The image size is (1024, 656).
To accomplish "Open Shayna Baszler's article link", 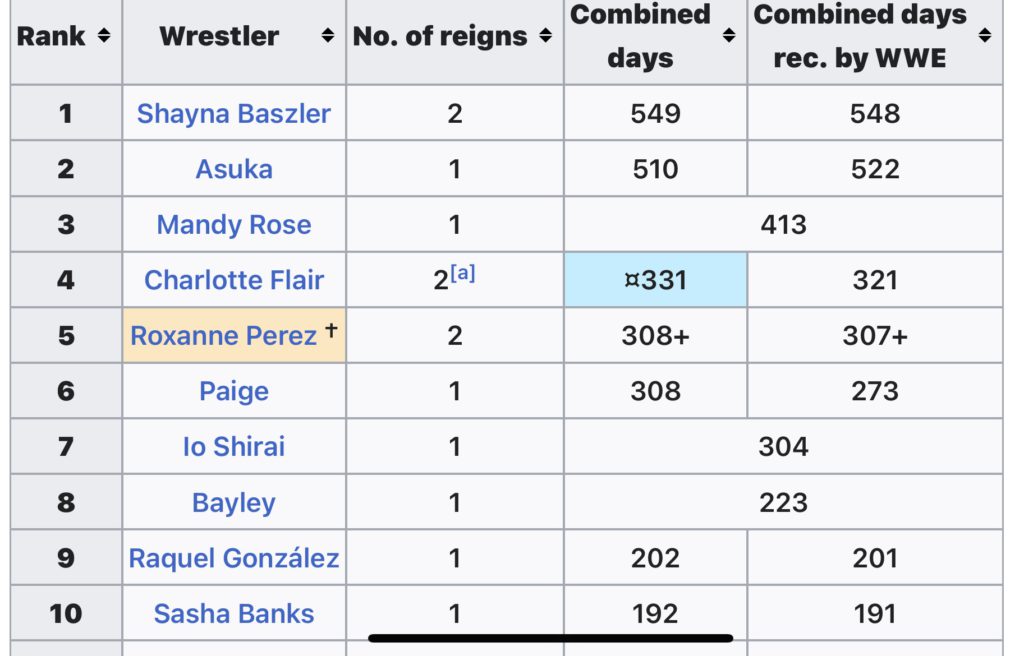I will tap(234, 113).
